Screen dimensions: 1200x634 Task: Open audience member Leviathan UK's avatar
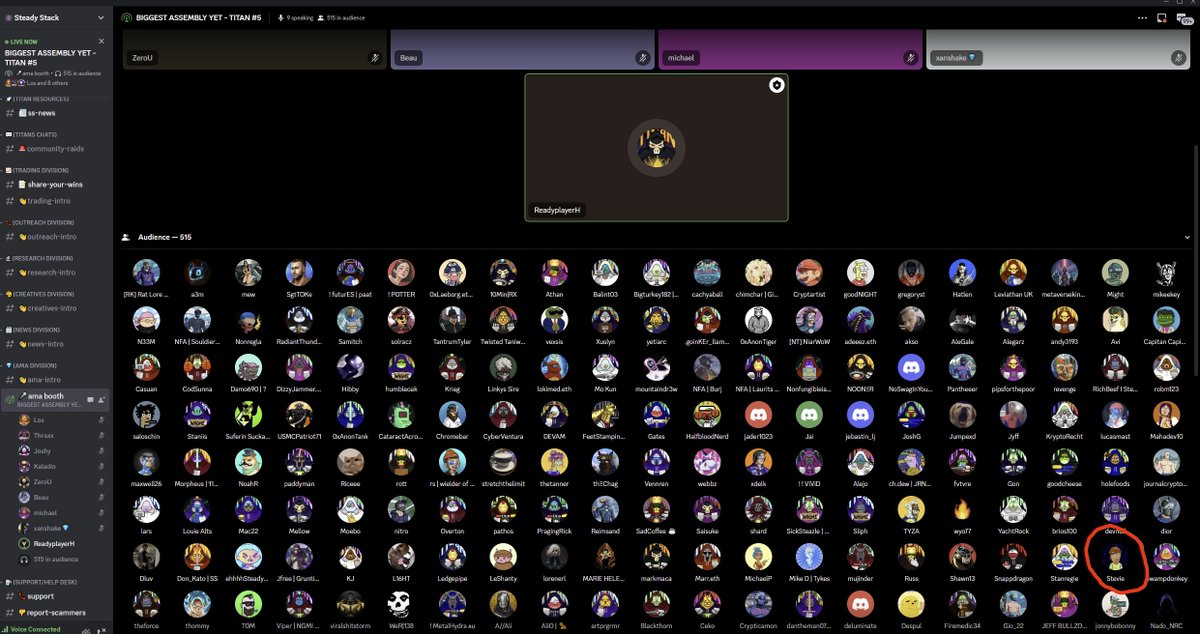pos(1013,272)
